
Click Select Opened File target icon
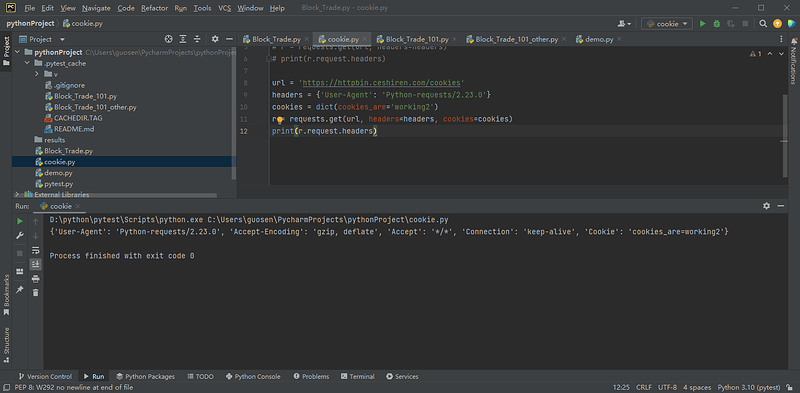168,39
